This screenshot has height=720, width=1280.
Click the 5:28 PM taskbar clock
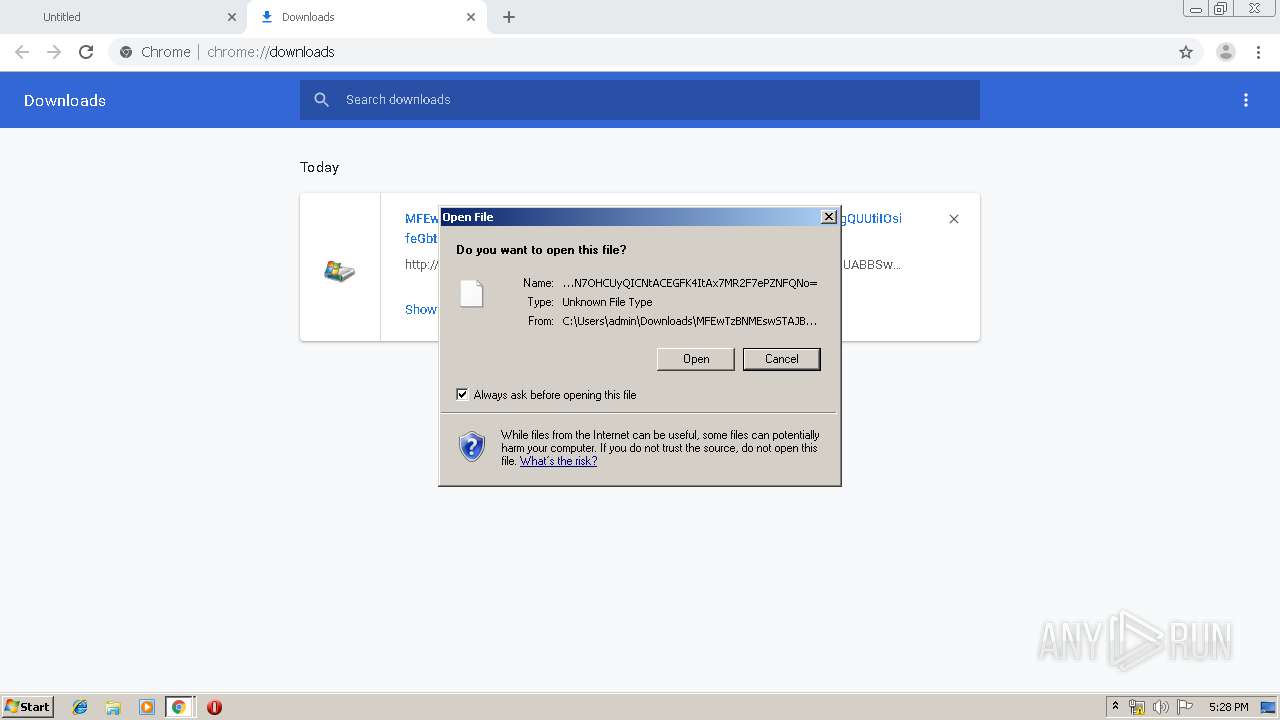pos(1228,707)
